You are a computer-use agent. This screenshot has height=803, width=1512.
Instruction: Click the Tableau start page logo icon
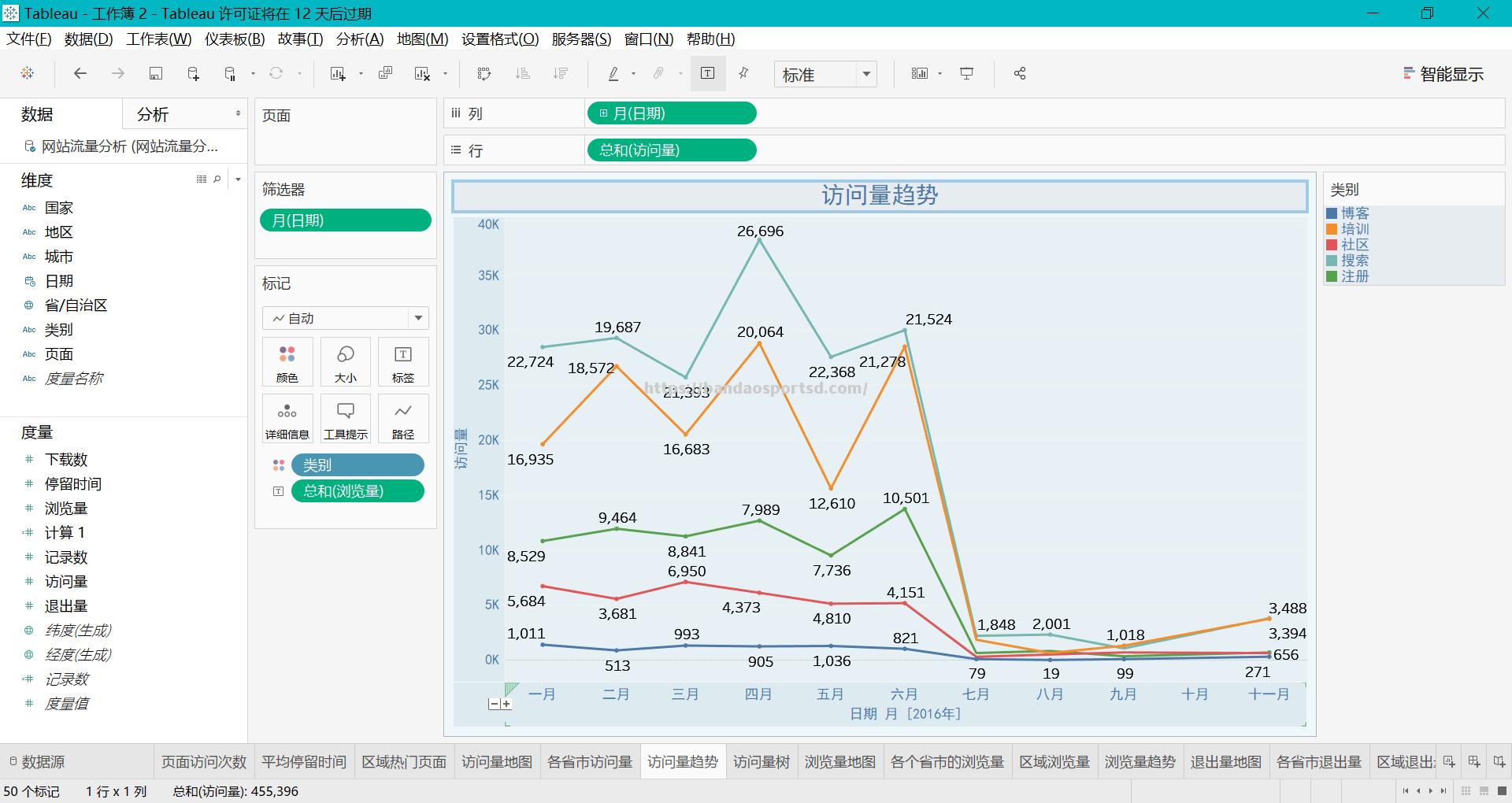coord(28,73)
